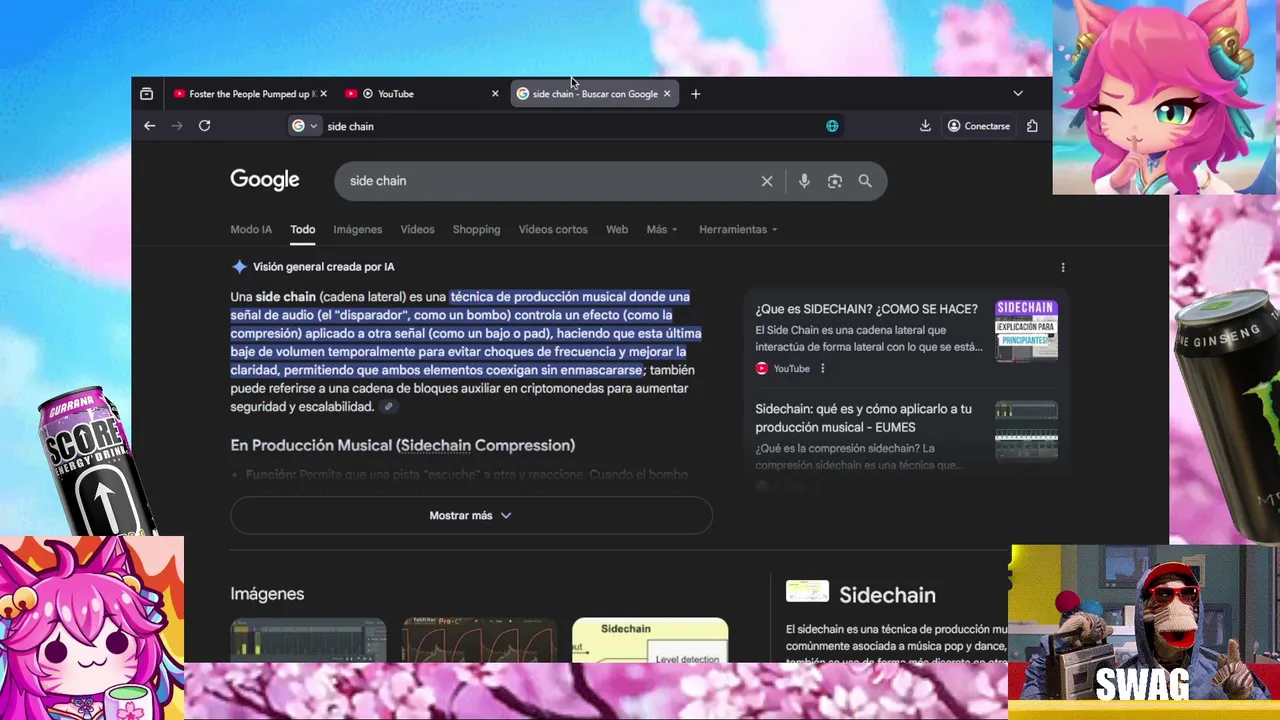Click the share icon right of Conectarse
The width and height of the screenshot is (1280, 720).
tap(1032, 126)
